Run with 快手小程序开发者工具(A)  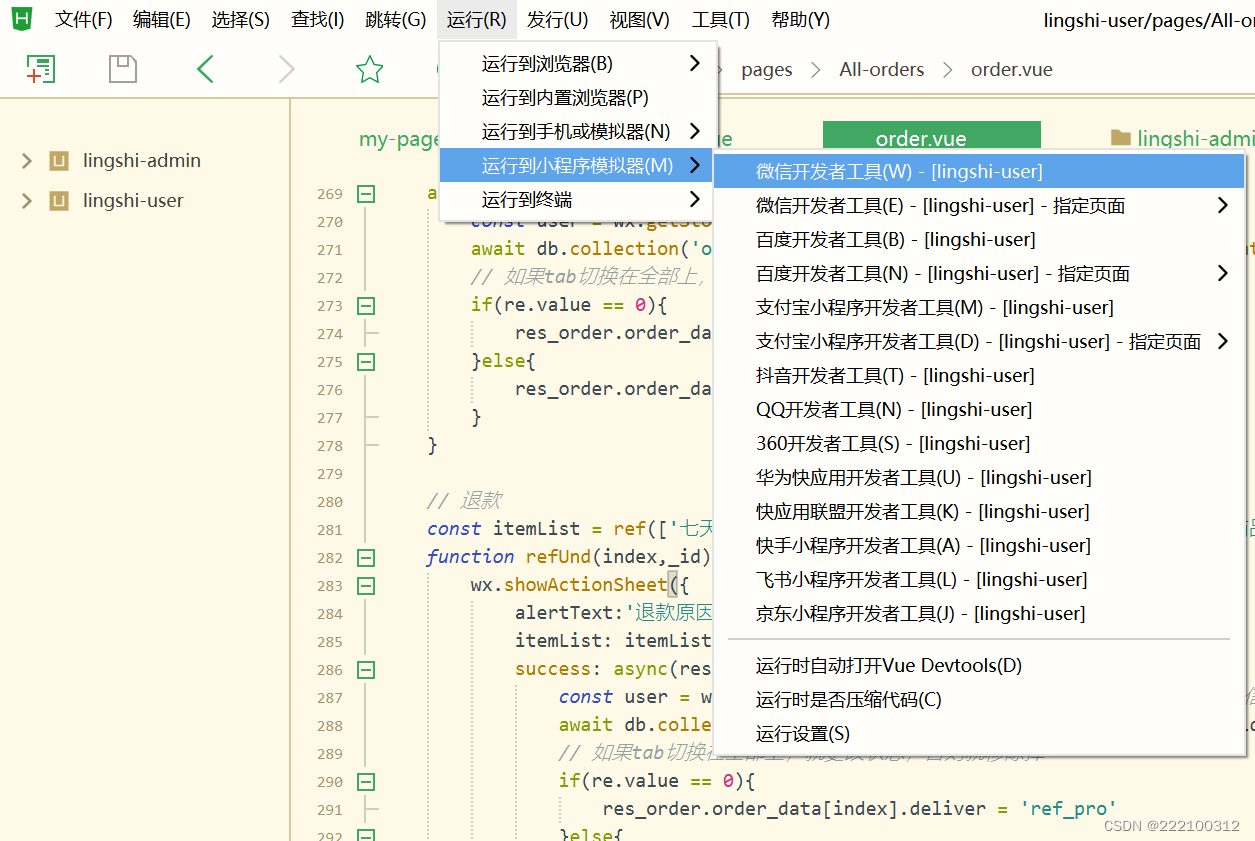[979, 546]
